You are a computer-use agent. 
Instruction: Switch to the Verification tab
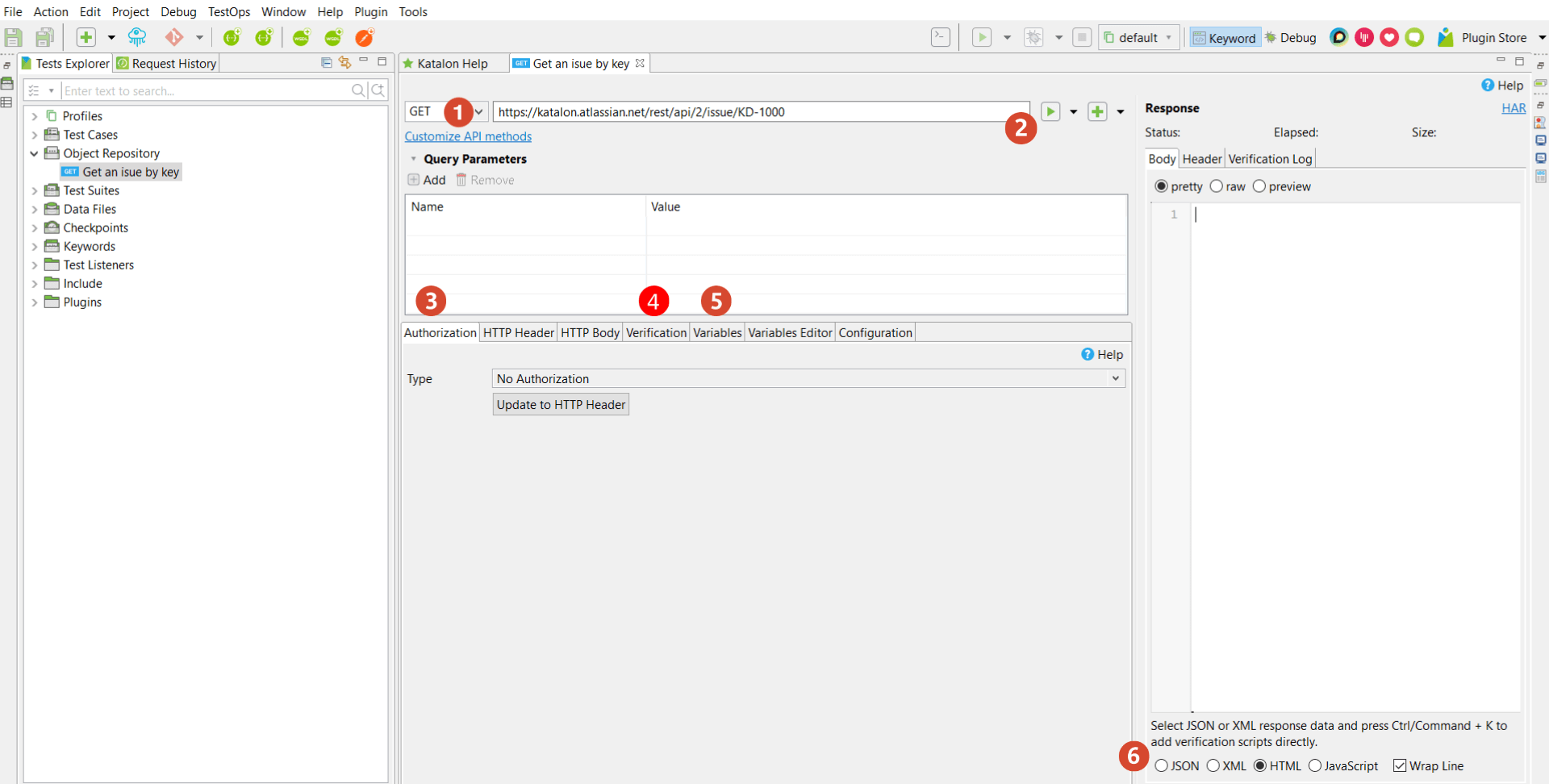tap(656, 332)
